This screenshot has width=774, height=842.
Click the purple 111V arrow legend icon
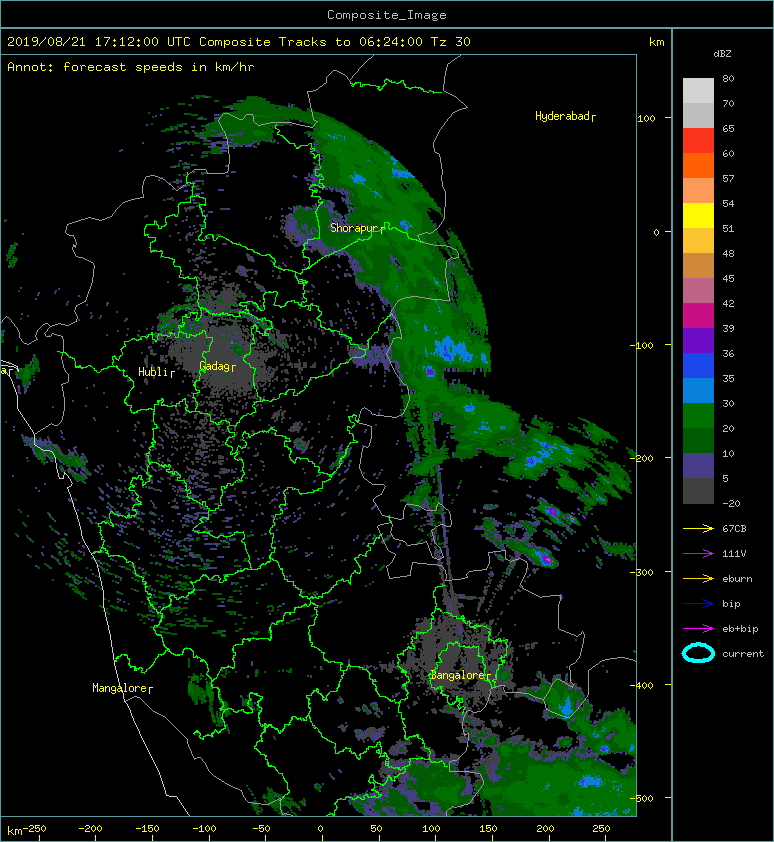(698, 554)
